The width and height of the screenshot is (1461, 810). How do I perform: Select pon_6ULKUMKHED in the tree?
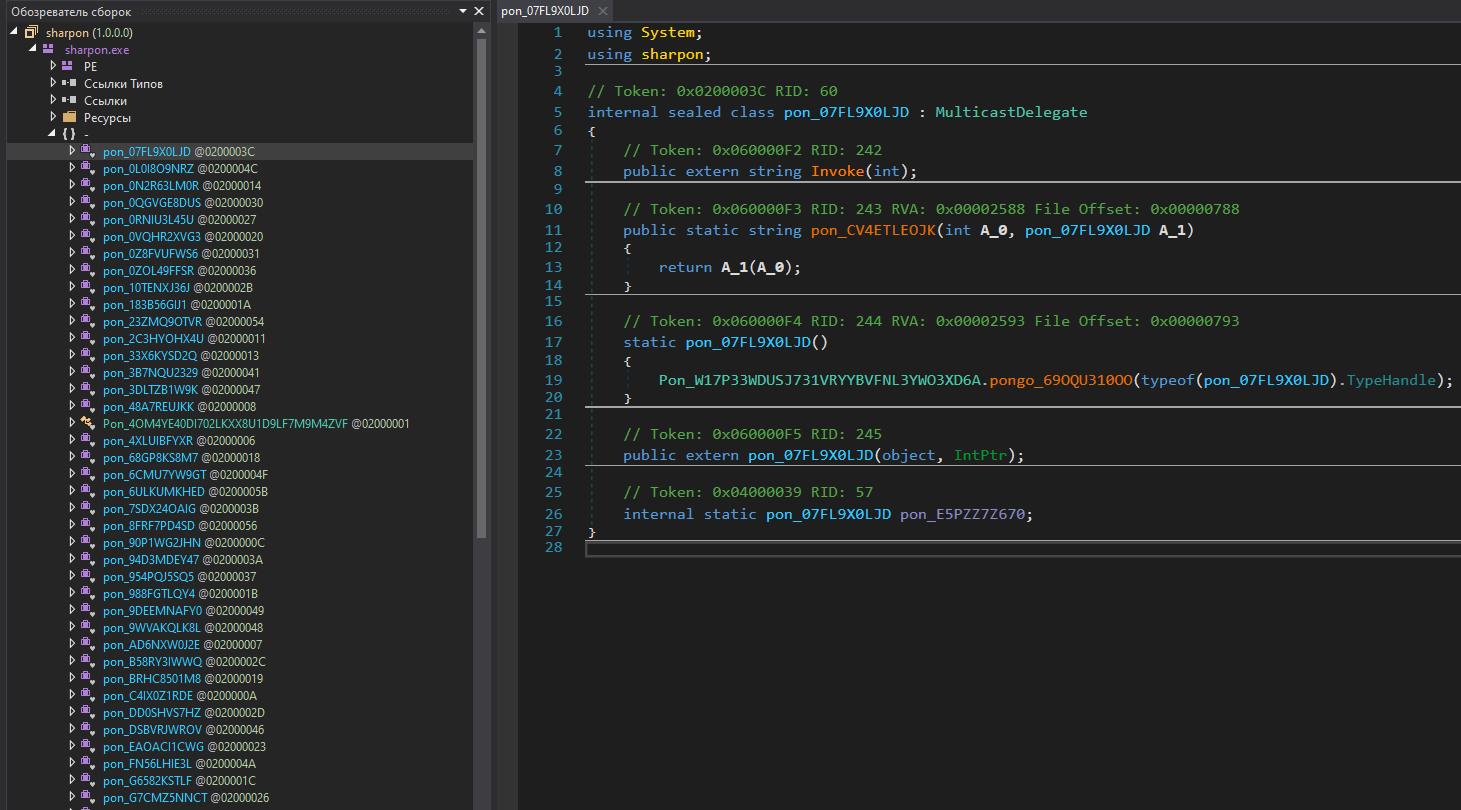(x=185, y=491)
